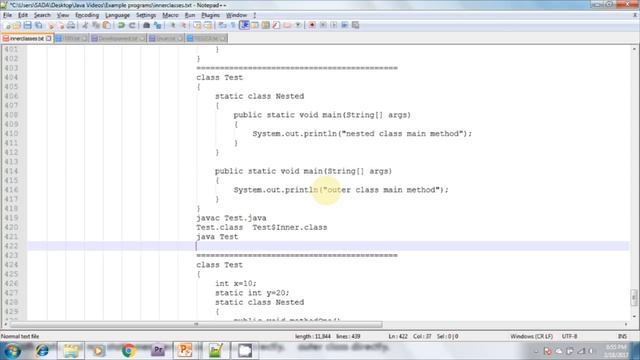The image size is (640, 360).
Task: Open the Function List toolbar icon
Action: [276, 25]
